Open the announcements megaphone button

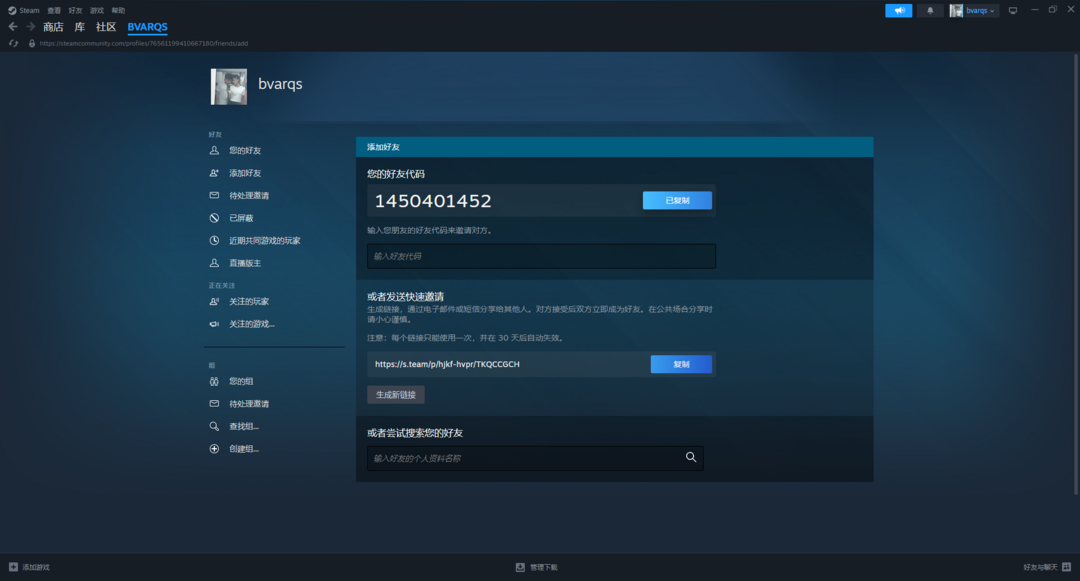coord(898,10)
